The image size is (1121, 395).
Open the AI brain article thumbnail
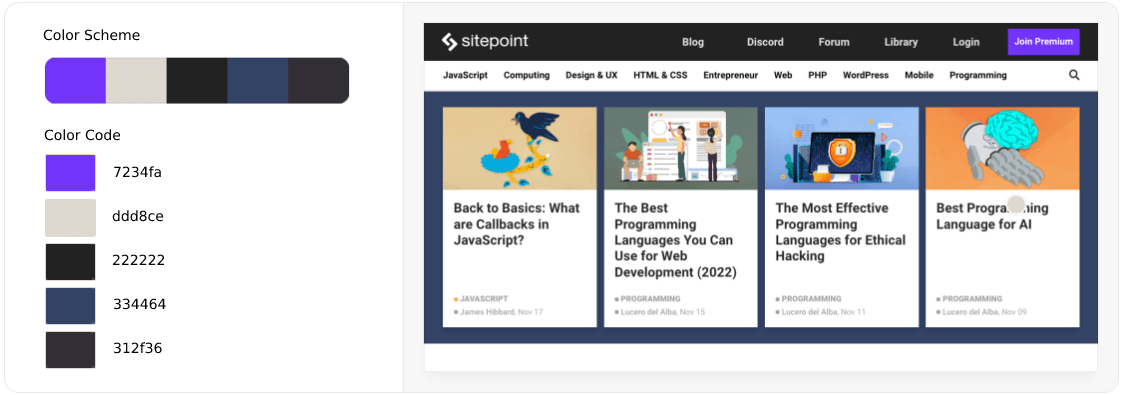(x=1002, y=149)
